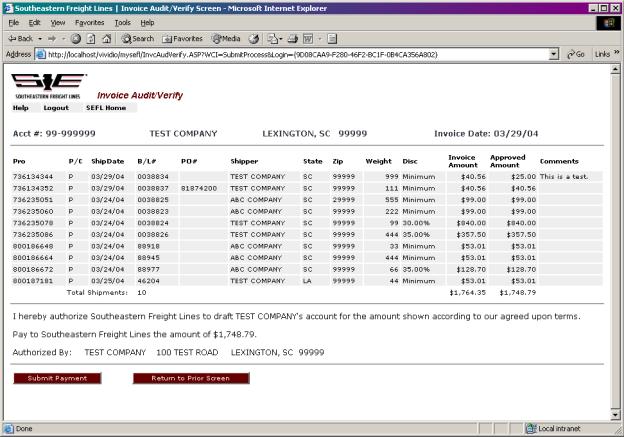The width and height of the screenshot is (624, 437).
Task: Open the Tools menu
Action: coord(122,22)
